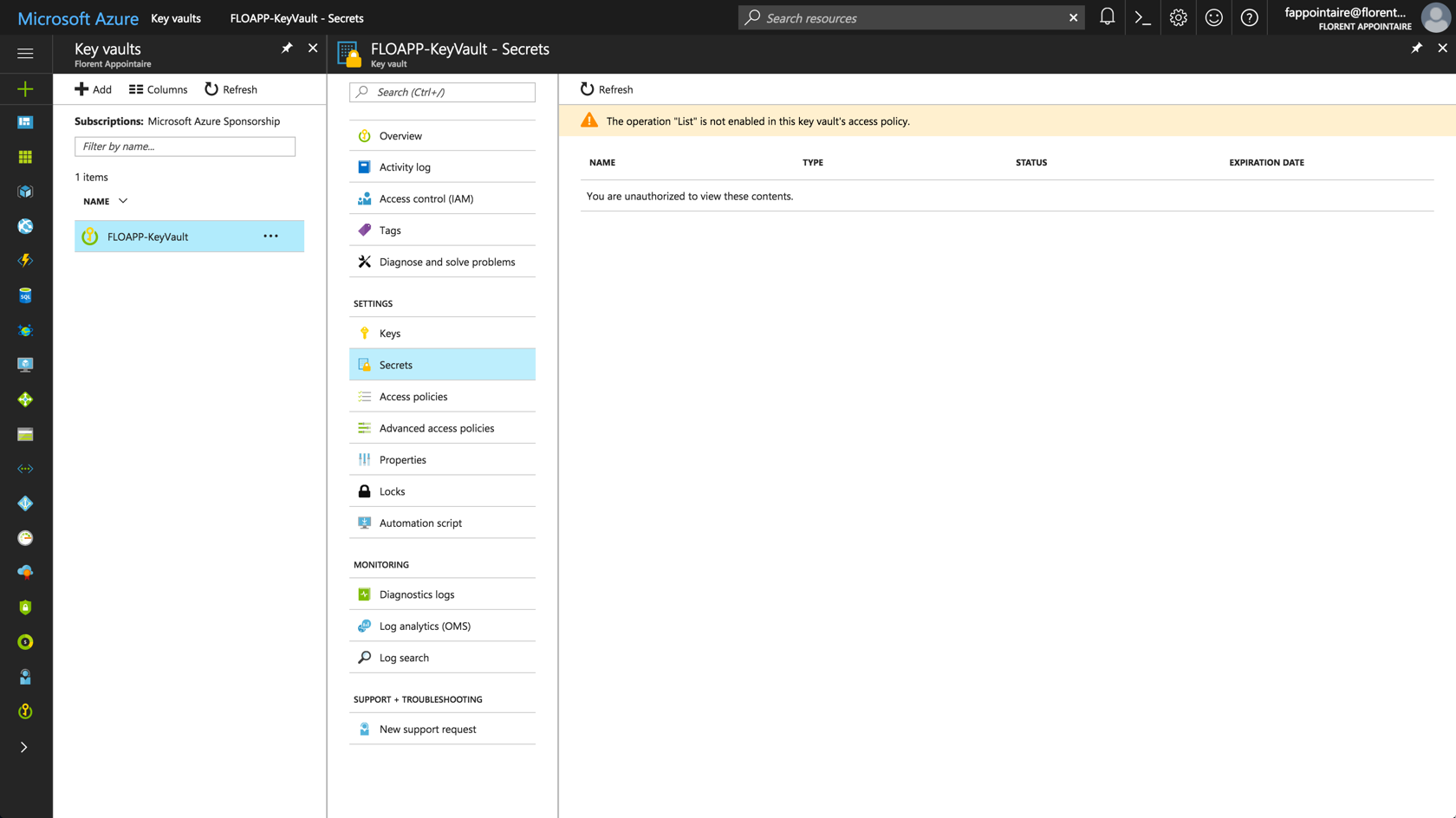Screen dimensions: 1456x818
Task: Go to Microsoft Azure home logo
Action: pos(78,17)
